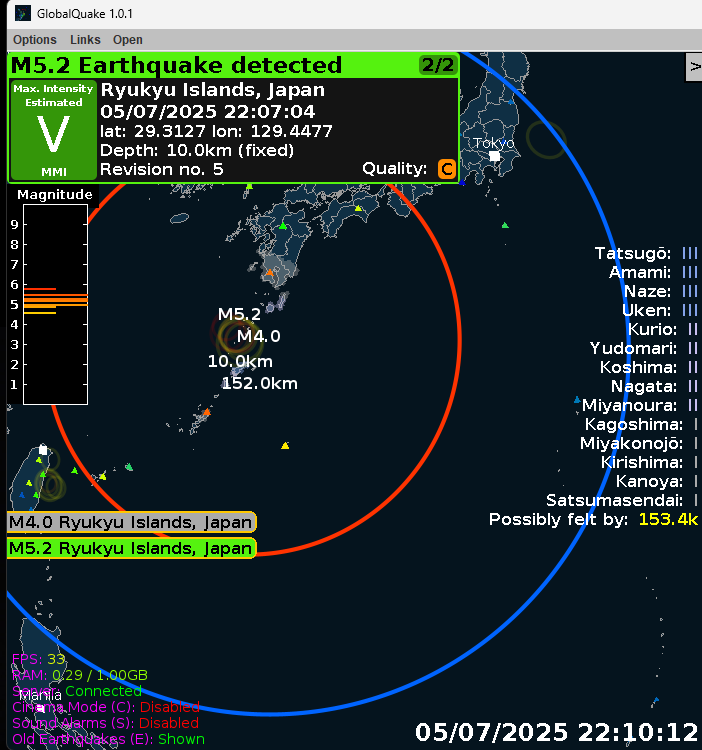Select the M4.0 Ryukyu Islands earthquake entry
The width and height of the screenshot is (702, 750).
click(x=132, y=522)
